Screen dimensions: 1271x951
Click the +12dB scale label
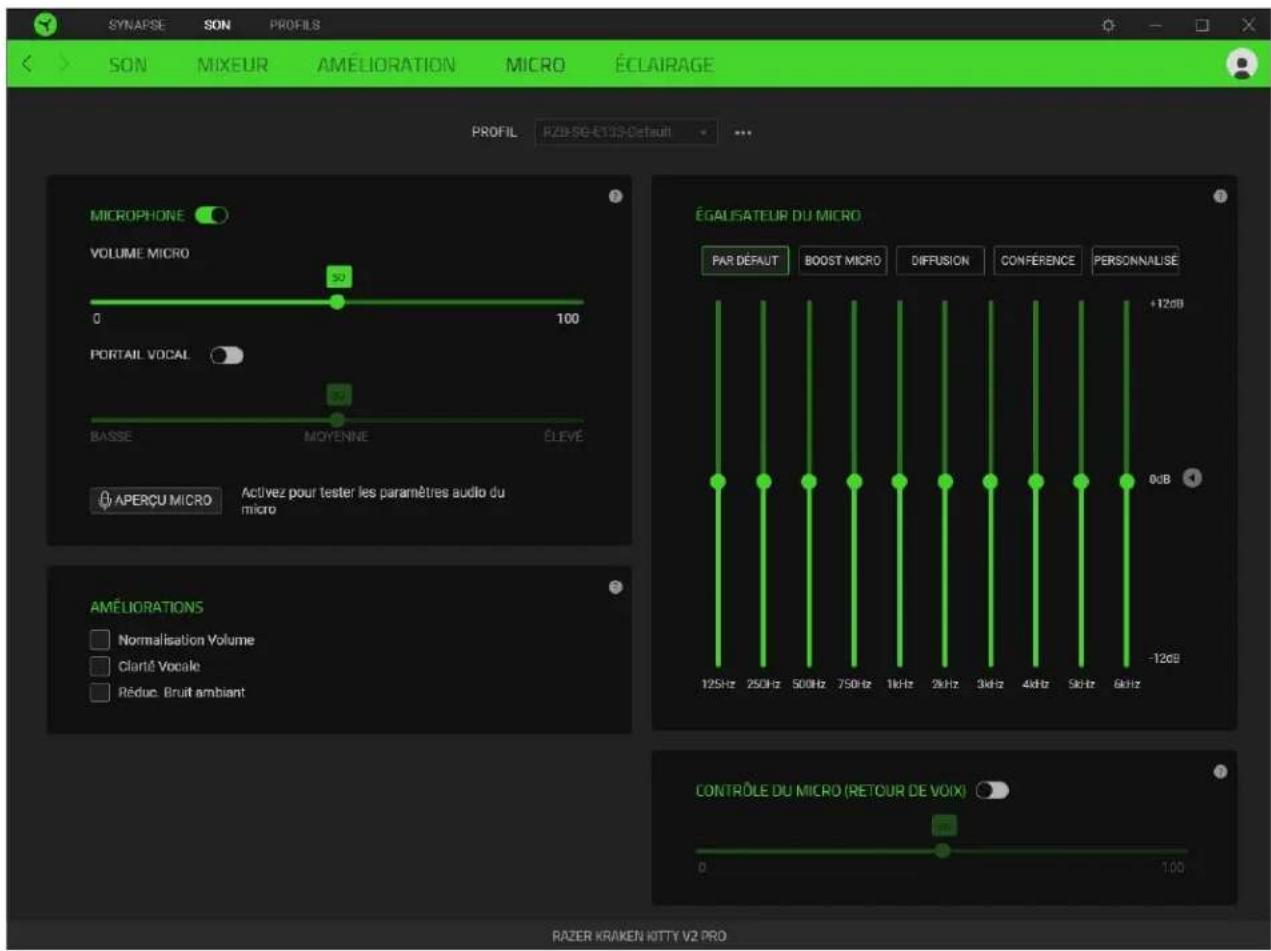tap(1166, 303)
